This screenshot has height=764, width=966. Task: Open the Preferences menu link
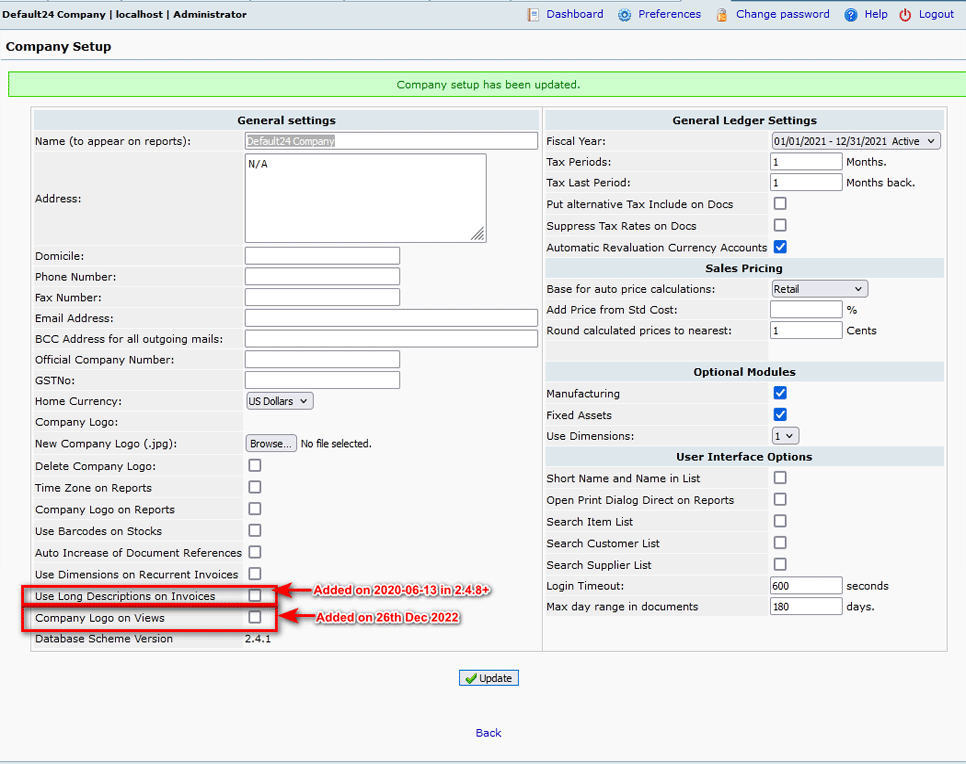tap(669, 15)
